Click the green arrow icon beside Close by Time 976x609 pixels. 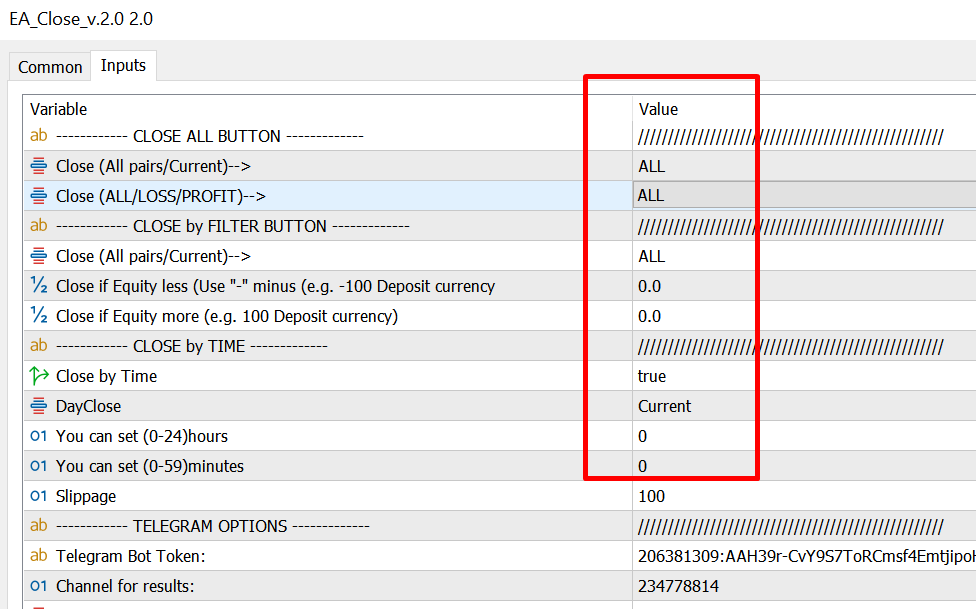click(x=39, y=375)
